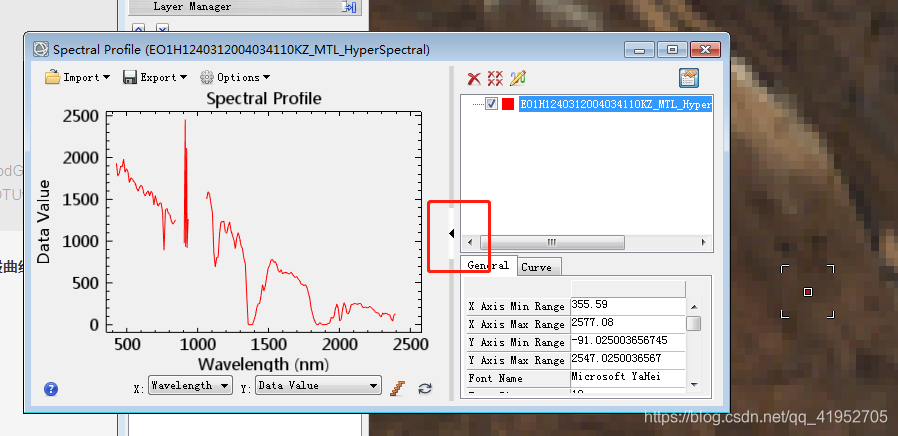Click the spectrum list horizontal scrollbar thumb
The height and width of the screenshot is (436, 898).
(x=552, y=242)
